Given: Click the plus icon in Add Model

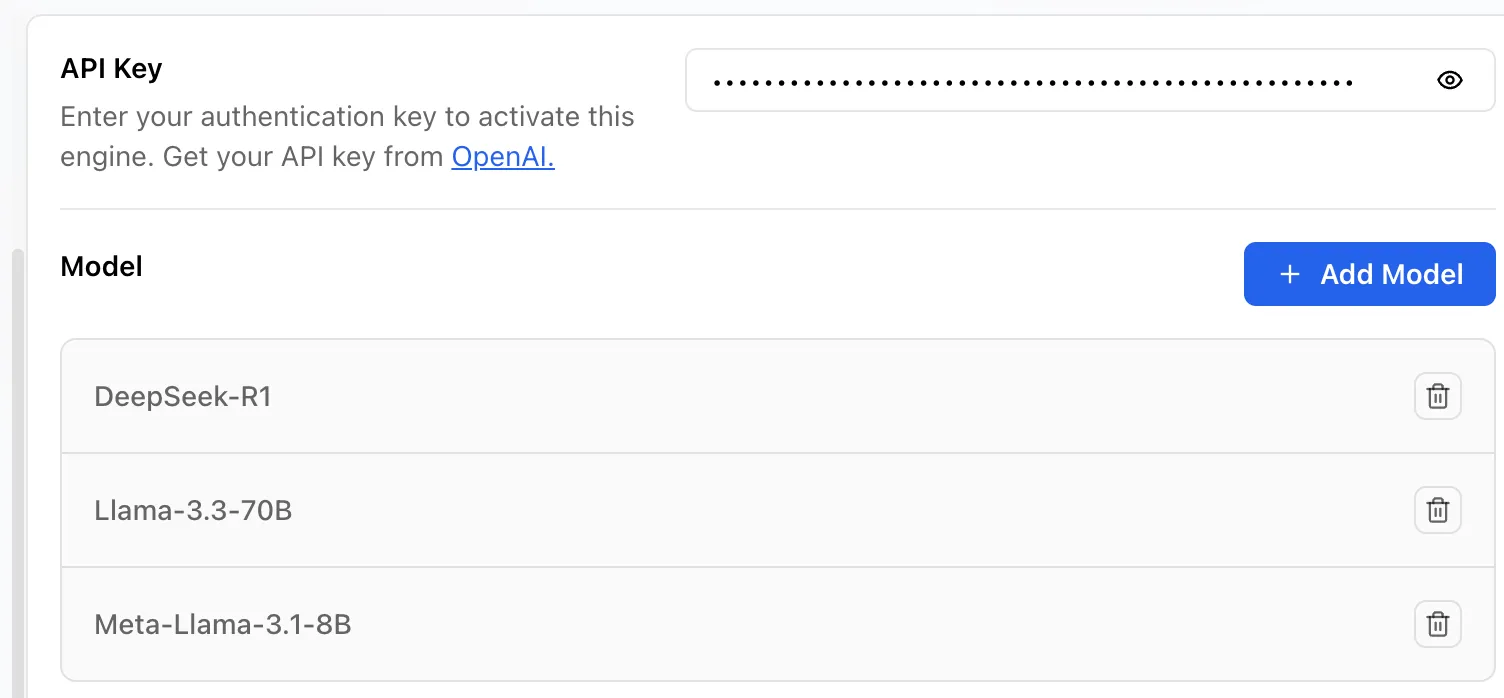Looking at the screenshot, I should [1290, 274].
